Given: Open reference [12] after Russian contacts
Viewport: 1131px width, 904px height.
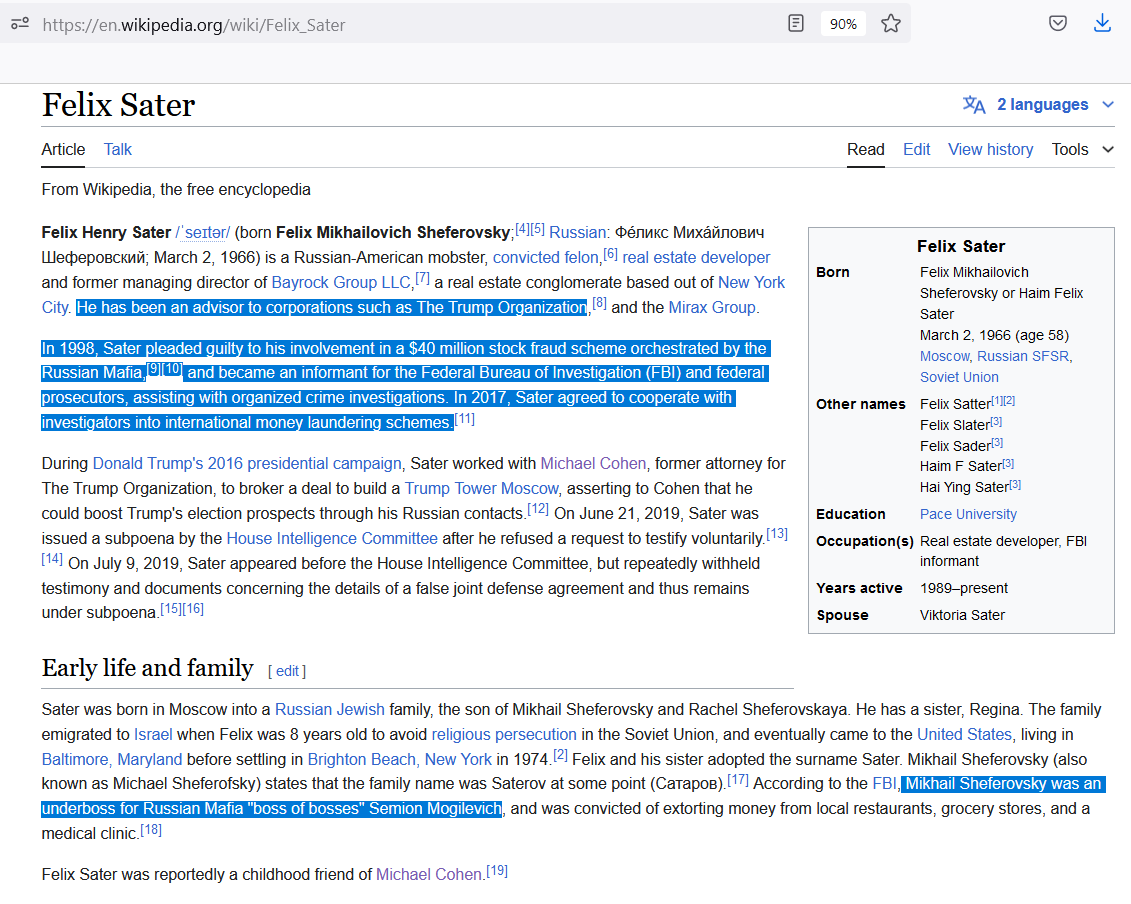Looking at the screenshot, I should (538, 509).
